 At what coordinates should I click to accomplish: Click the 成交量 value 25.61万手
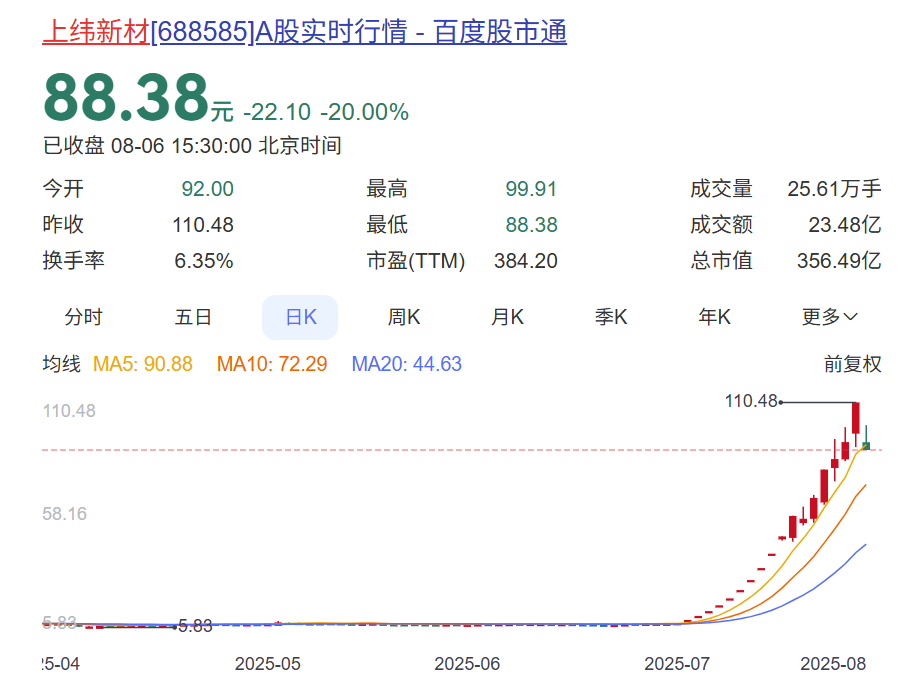click(834, 189)
